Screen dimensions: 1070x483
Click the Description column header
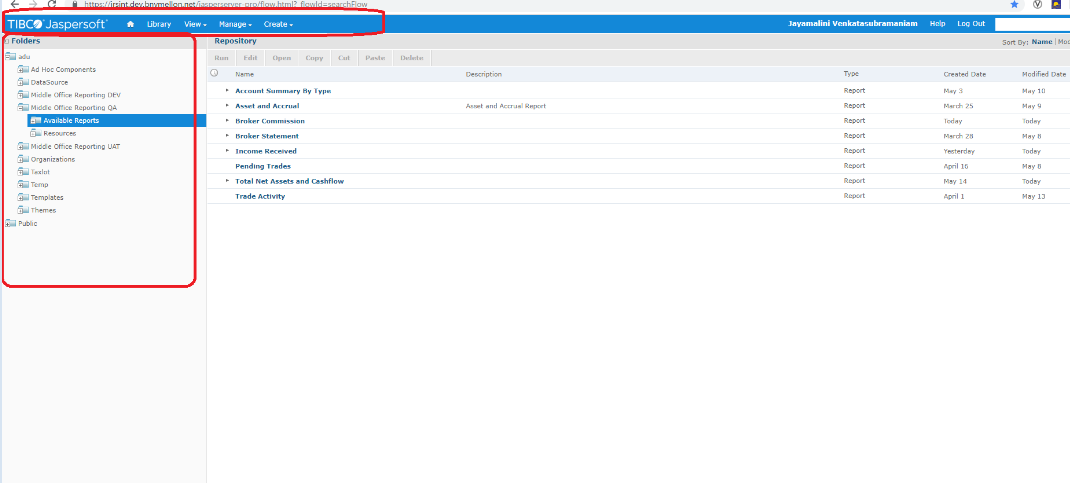[x=484, y=74]
